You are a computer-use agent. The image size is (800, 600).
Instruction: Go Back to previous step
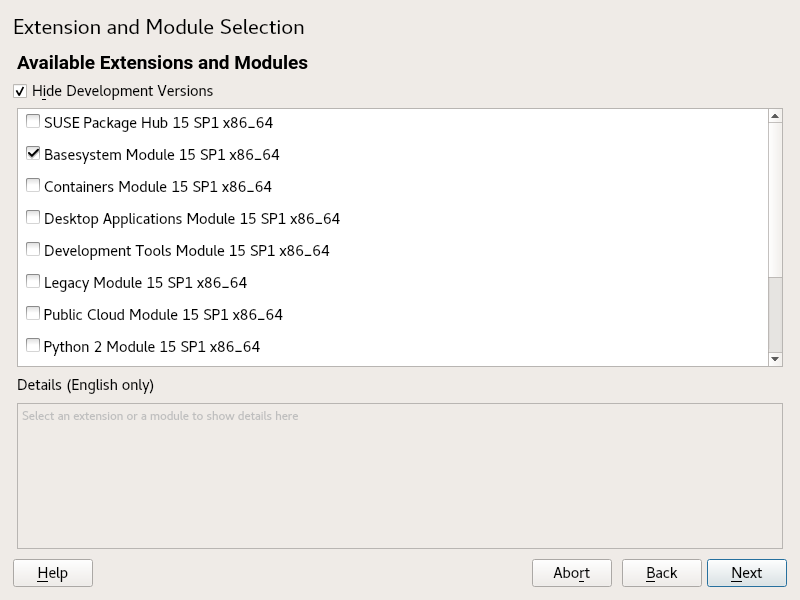point(661,573)
